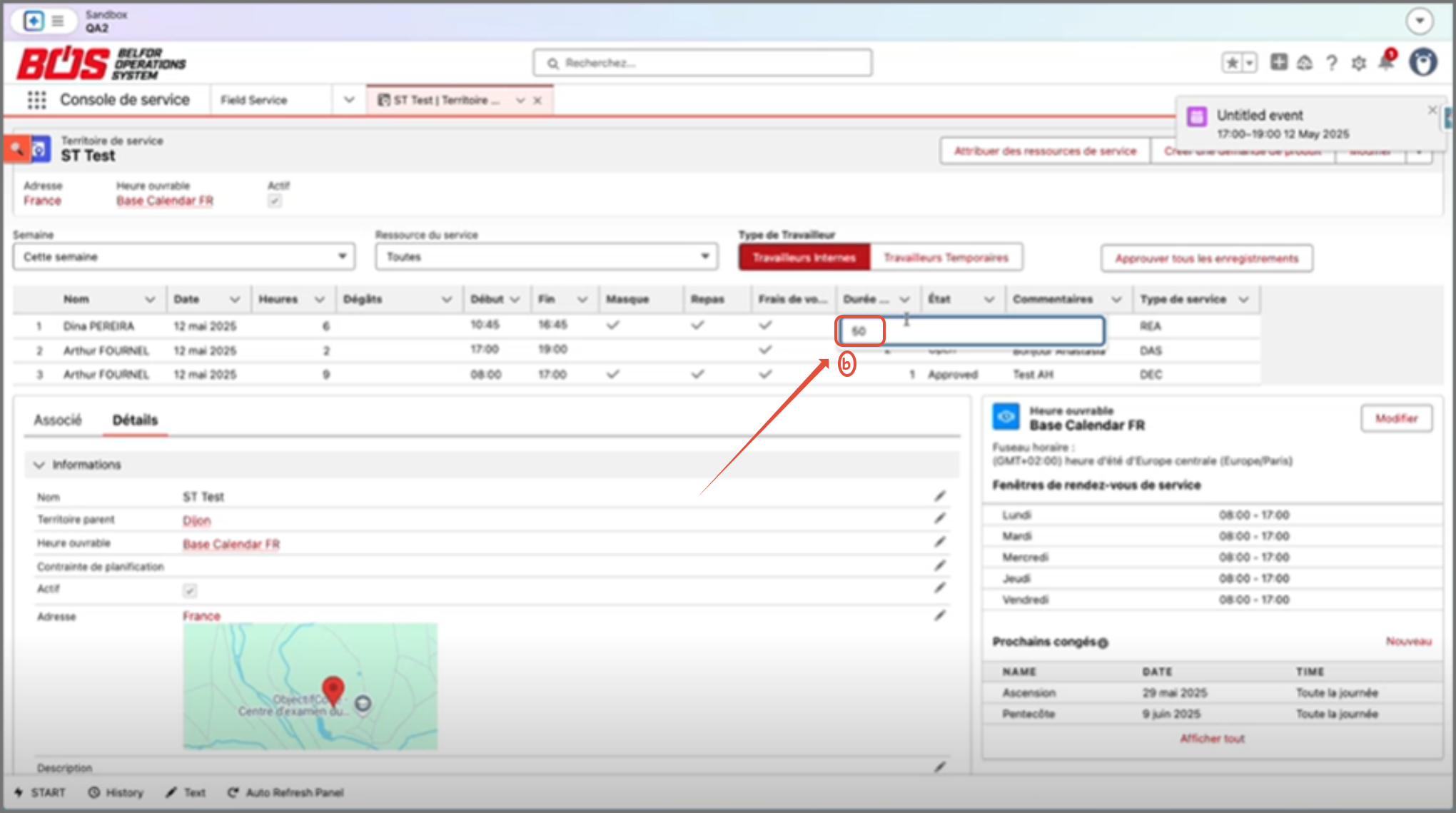Toggle Masque check in Dina PEREIRA row
The image size is (1456, 813).
click(x=612, y=325)
